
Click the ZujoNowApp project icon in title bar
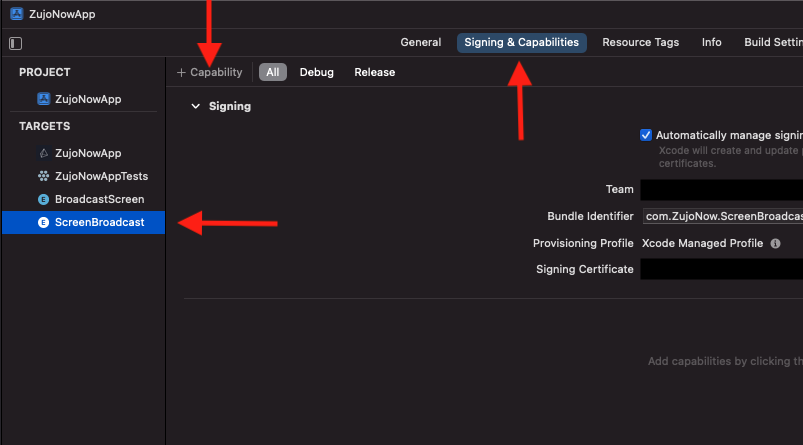16,14
